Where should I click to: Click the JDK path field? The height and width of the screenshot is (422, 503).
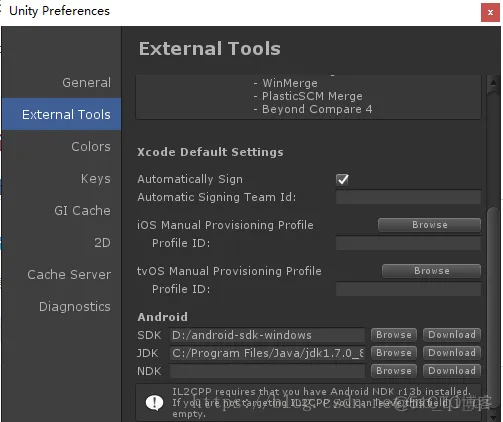267,353
